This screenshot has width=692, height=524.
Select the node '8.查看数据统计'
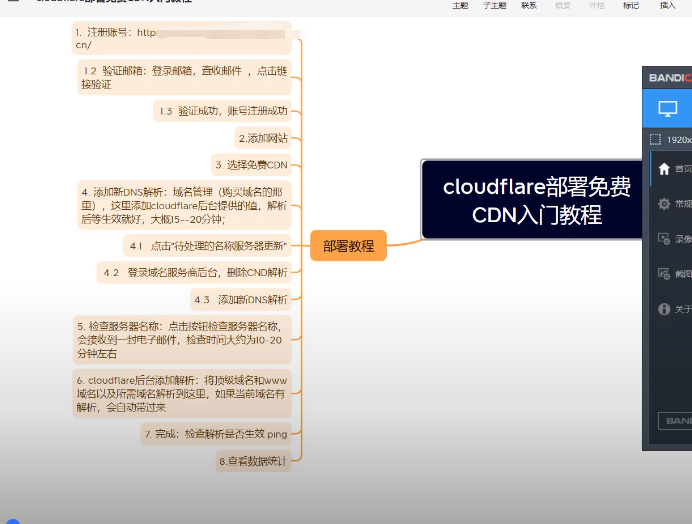tap(253, 461)
